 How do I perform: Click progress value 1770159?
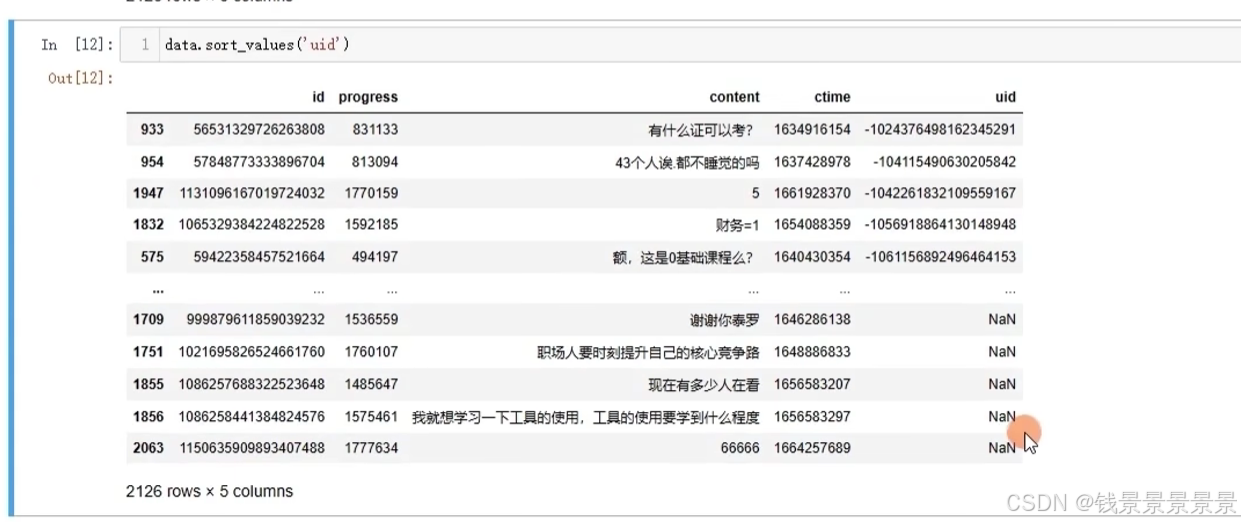[371, 193]
